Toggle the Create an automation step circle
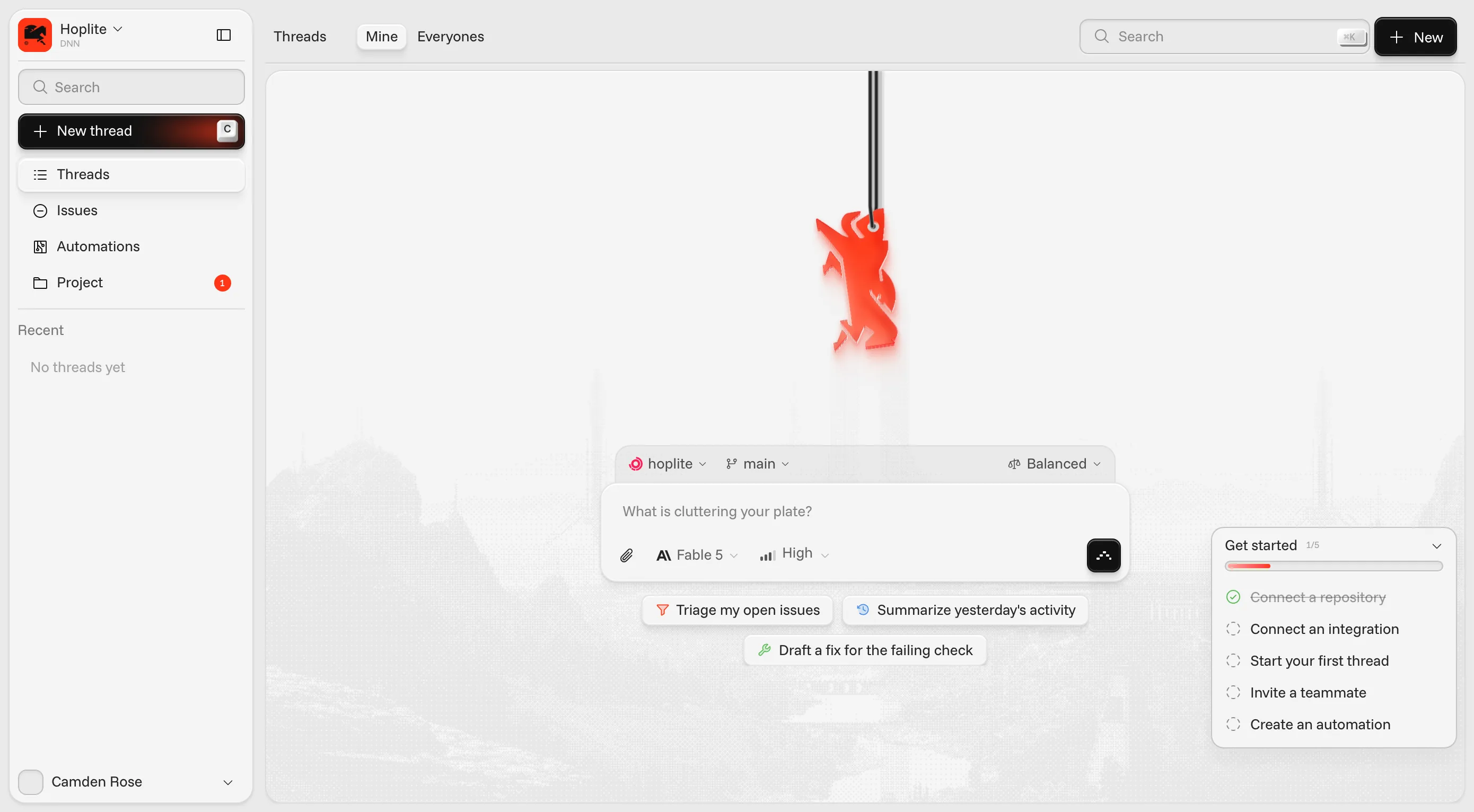Viewport: 1474px width, 812px height. (x=1233, y=725)
